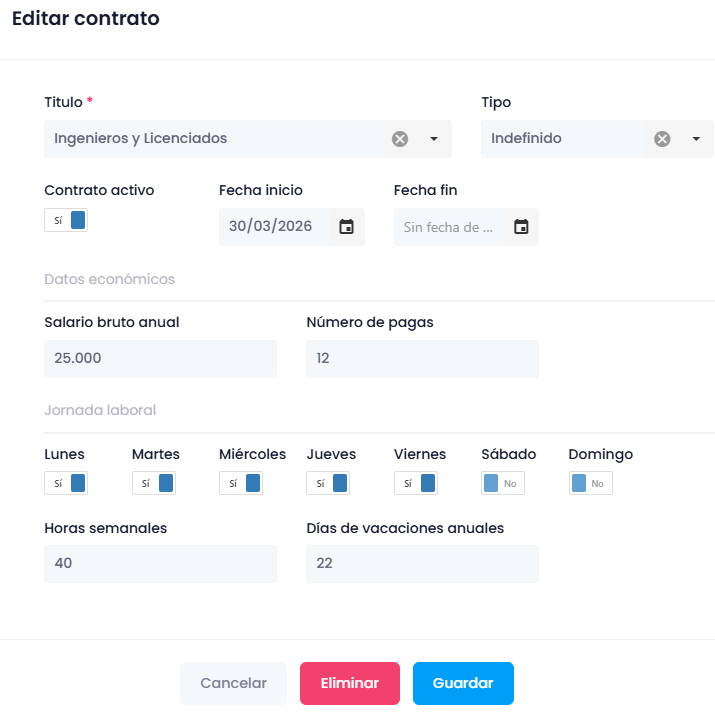Toggle the Miércoles workday switch
The height and width of the screenshot is (724, 715).
tap(241, 483)
